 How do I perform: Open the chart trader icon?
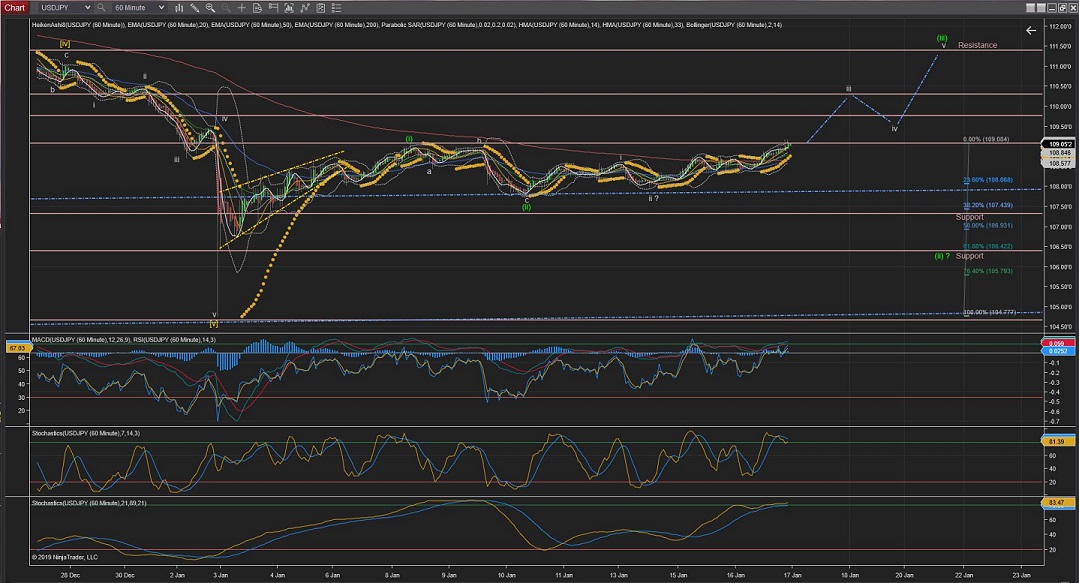tap(271, 7)
